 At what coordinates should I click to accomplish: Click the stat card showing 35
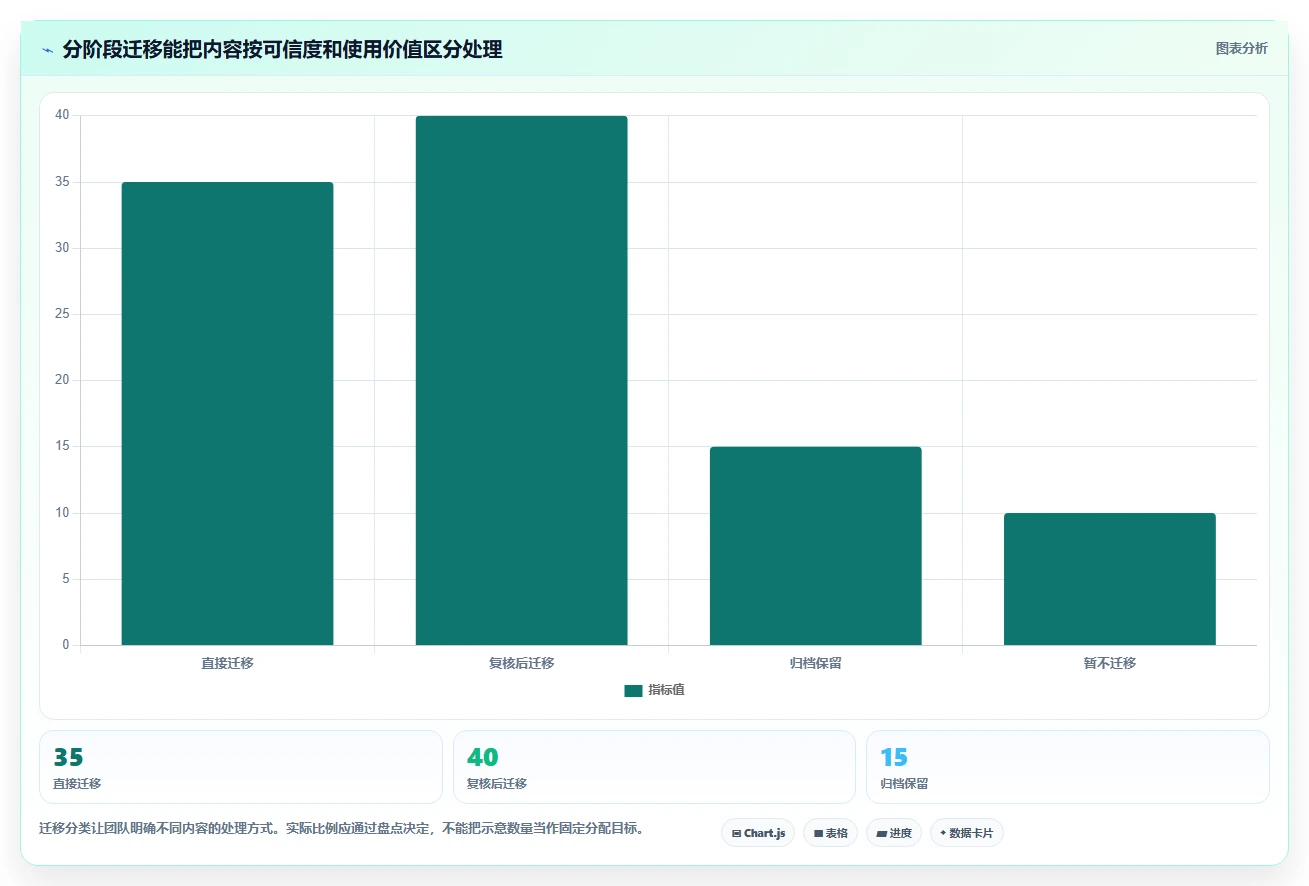(x=240, y=767)
